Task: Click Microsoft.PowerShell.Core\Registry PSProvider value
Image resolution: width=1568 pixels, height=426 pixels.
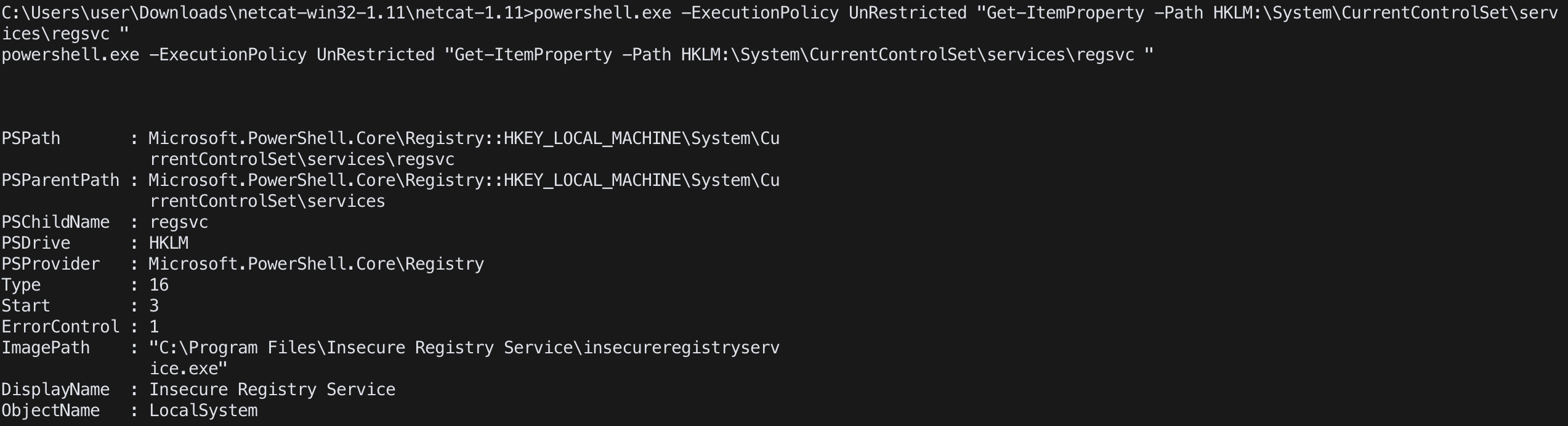Action: 317,264
